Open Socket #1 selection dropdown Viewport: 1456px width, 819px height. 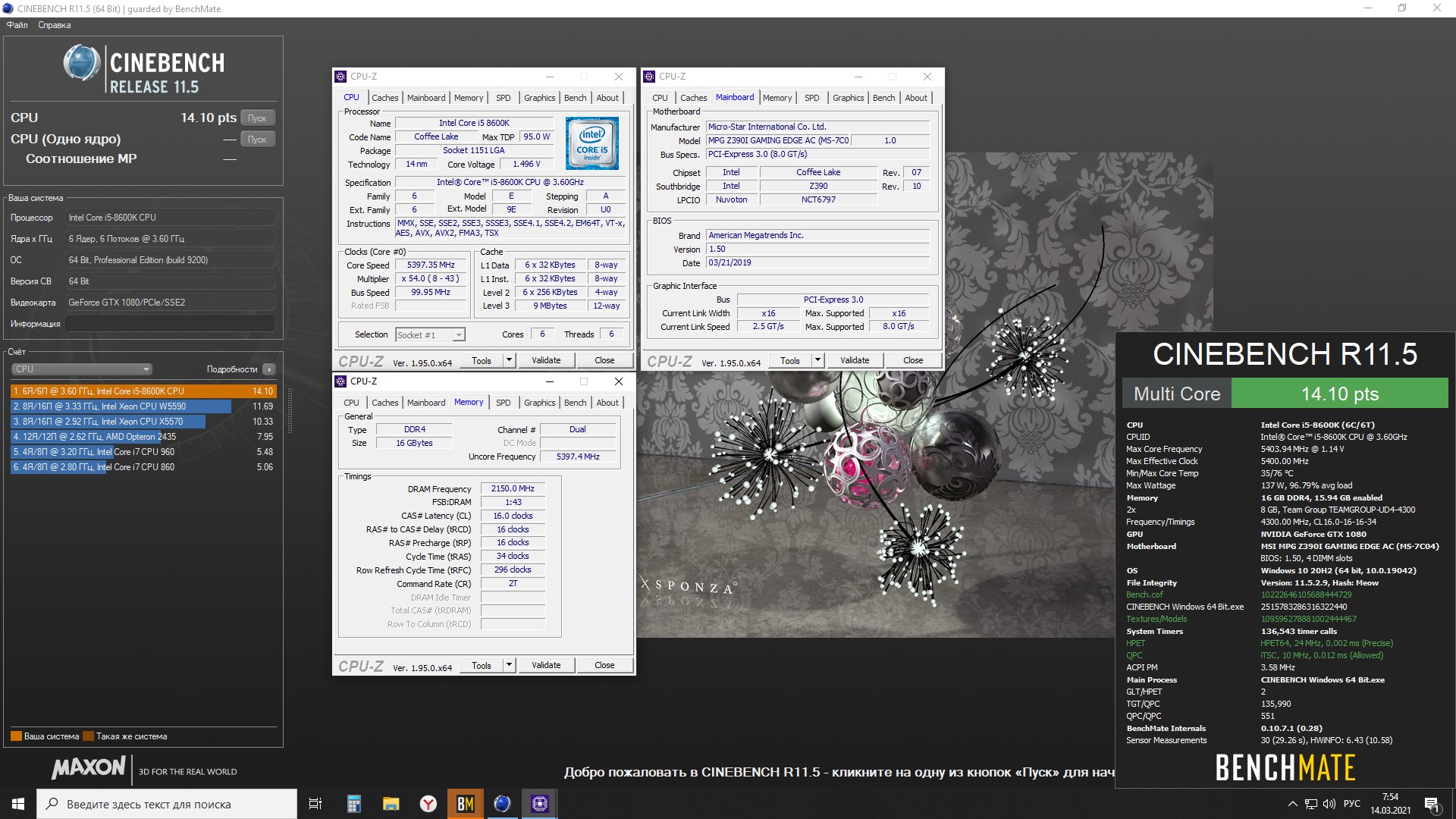click(430, 335)
